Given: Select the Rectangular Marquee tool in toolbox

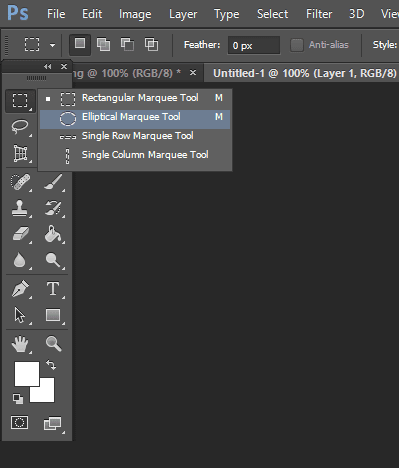Looking at the screenshot, I should point(20,100).
